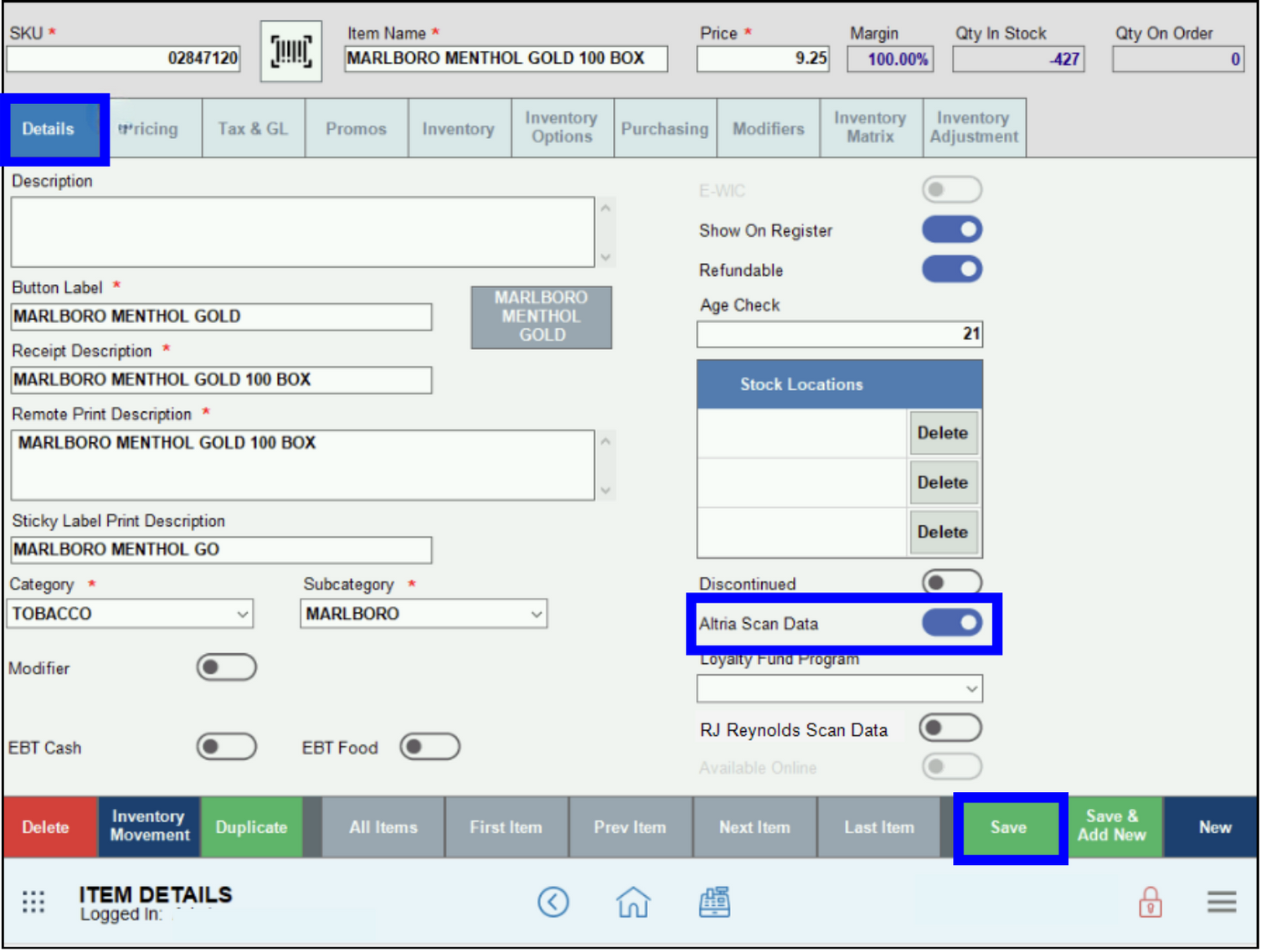Enable the Discontinued switch

[x=952, y=582]
